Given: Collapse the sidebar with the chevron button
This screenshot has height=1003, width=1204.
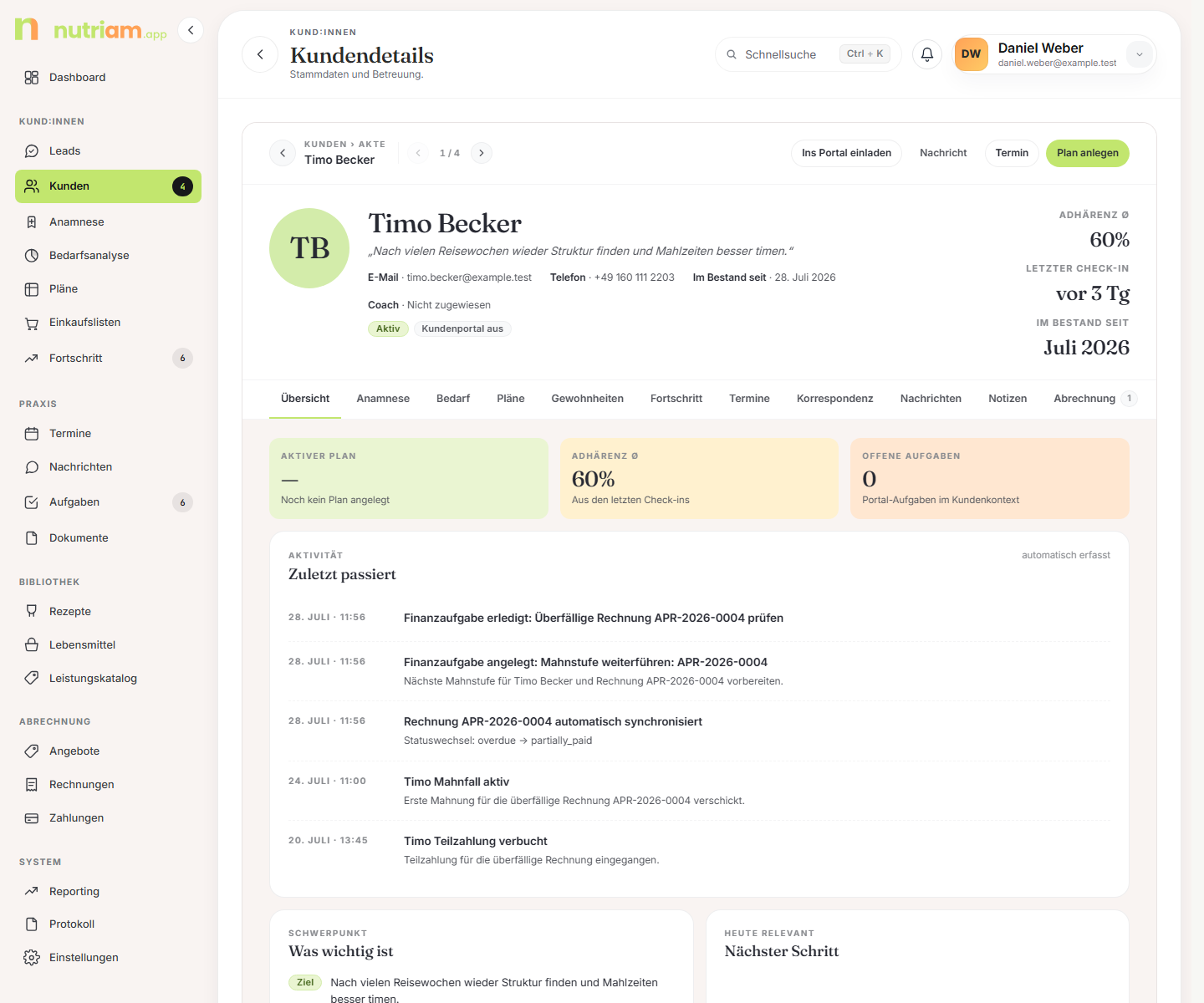Looking at the screenshot, I should click(191, 30).
